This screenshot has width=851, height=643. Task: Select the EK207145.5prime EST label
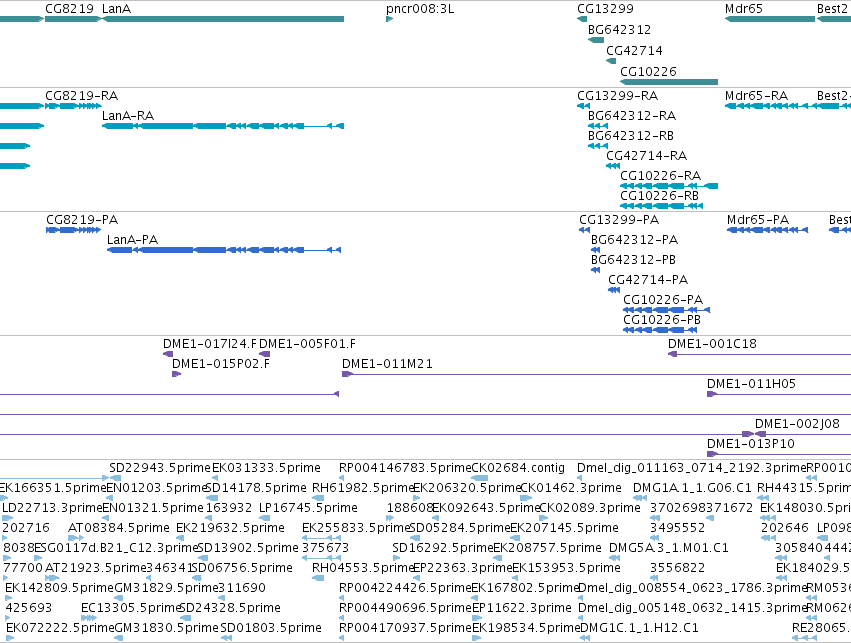tap(564, 528)
